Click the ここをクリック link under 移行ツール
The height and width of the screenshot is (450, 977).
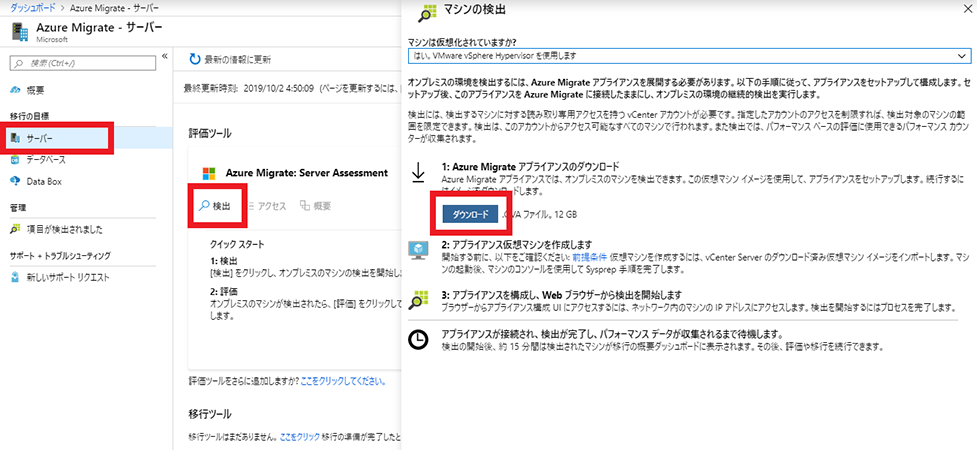pos(300,437)
